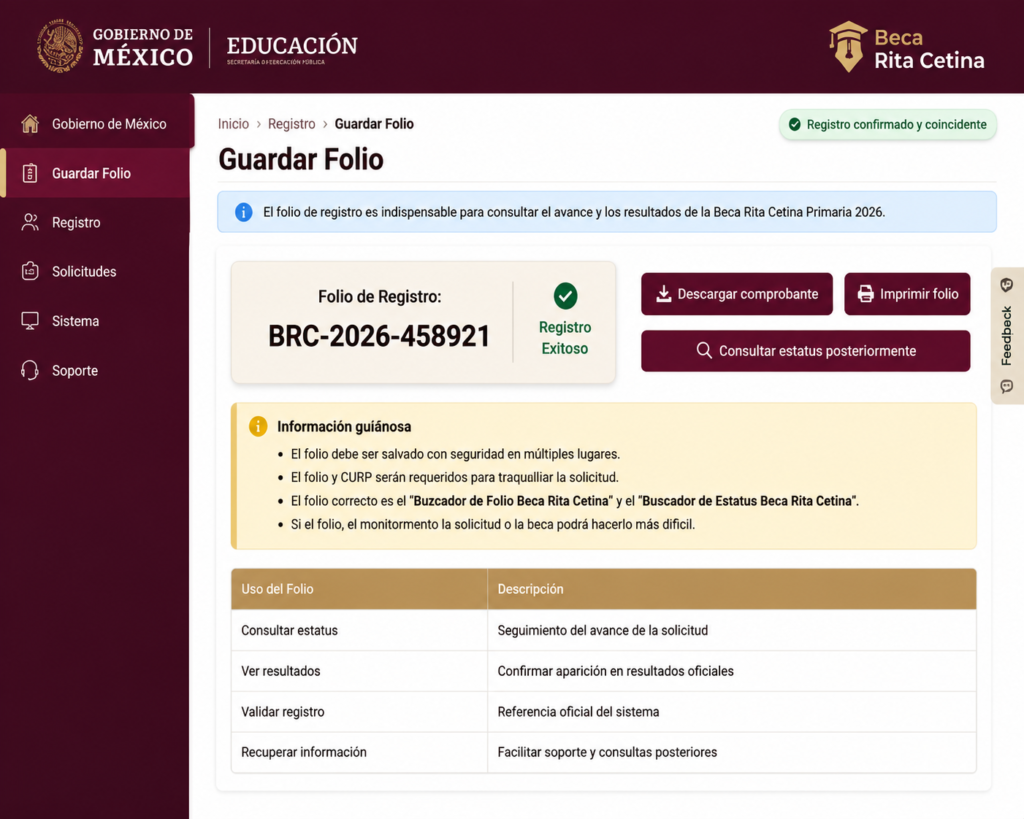Open Soporte from the sidebar
1024x819 pixels.
point(97,370)
